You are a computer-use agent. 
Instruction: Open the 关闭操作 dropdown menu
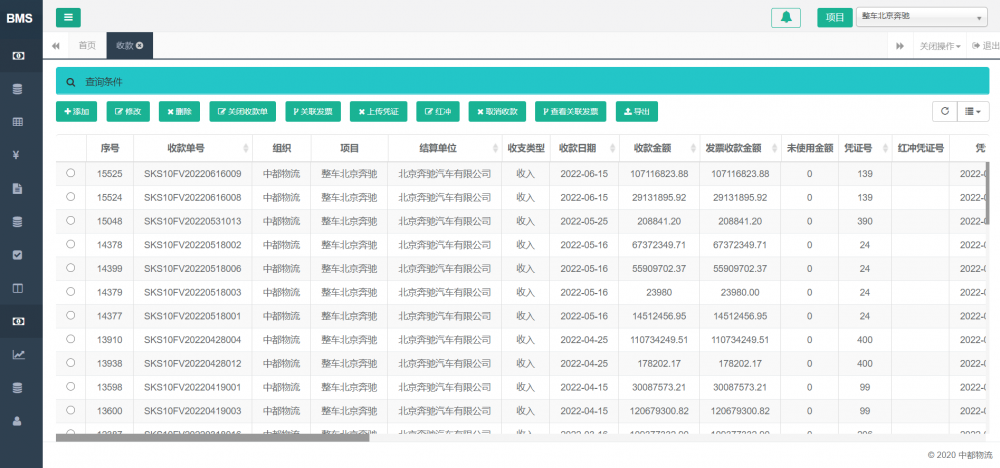(x=940, y=46)
